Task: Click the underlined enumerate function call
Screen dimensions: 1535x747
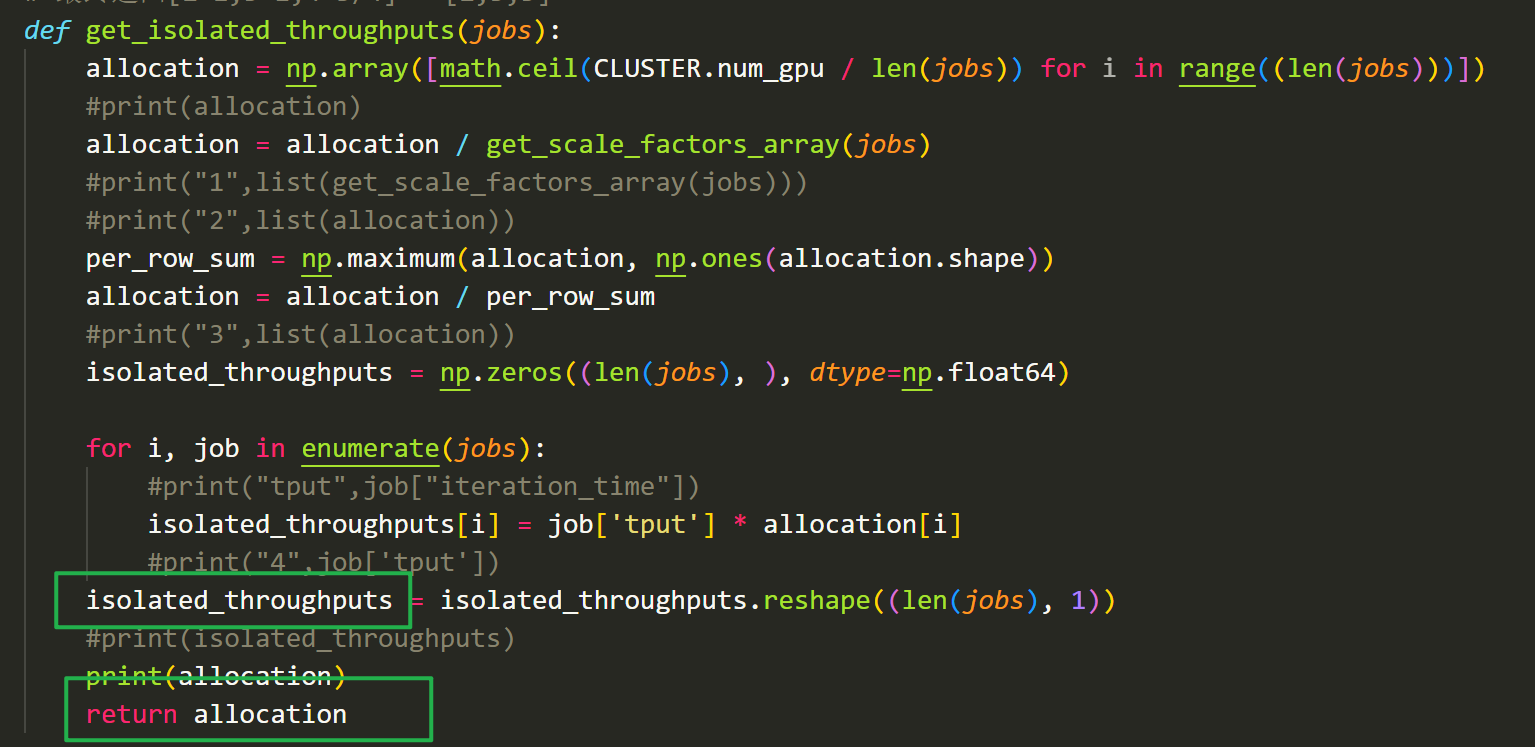Action: [369, 448]
